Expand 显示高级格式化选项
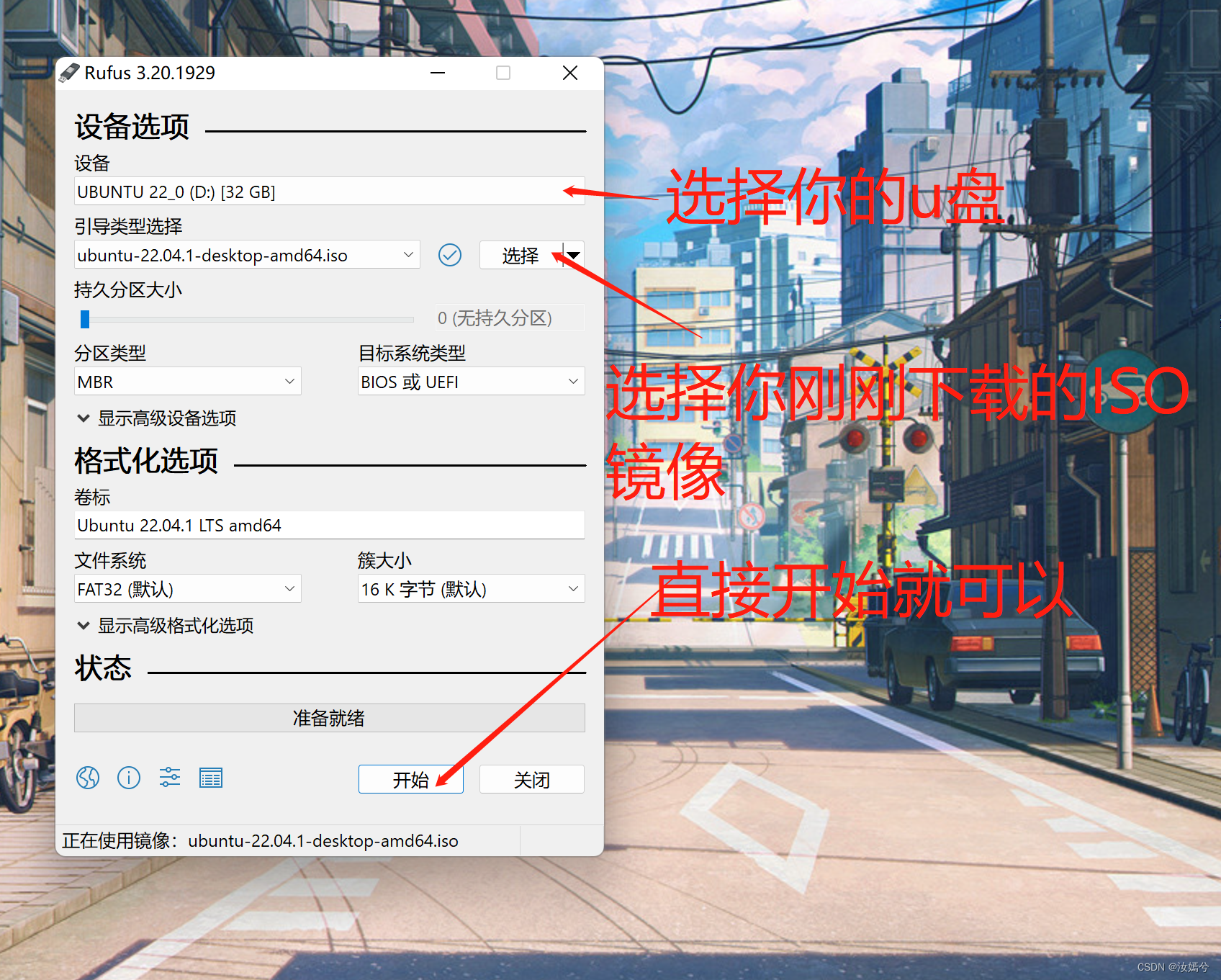The width and height of the screenshot is (1221, 980). click(166, 626)
